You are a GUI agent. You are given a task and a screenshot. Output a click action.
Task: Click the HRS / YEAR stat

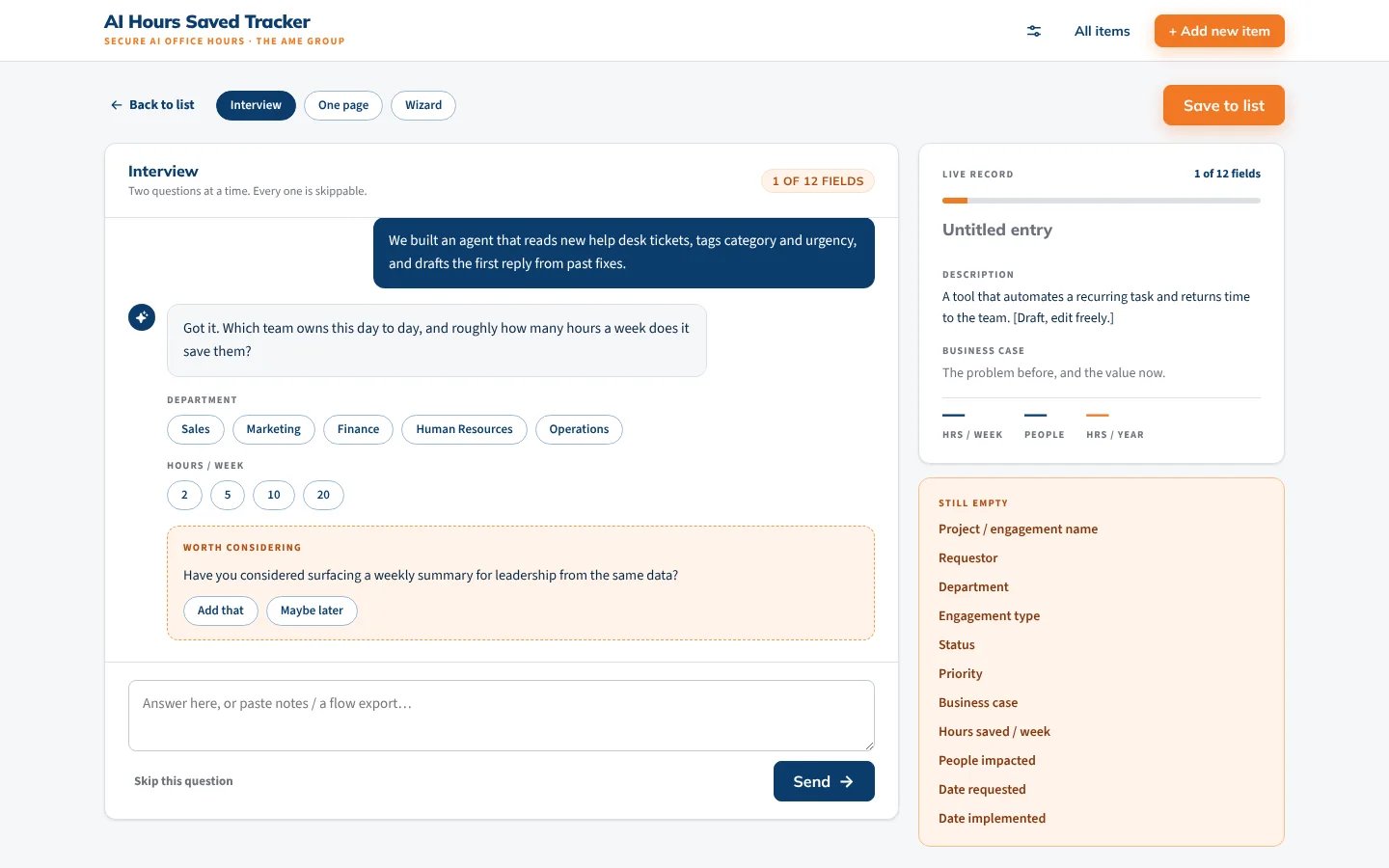pos(1115,427)
